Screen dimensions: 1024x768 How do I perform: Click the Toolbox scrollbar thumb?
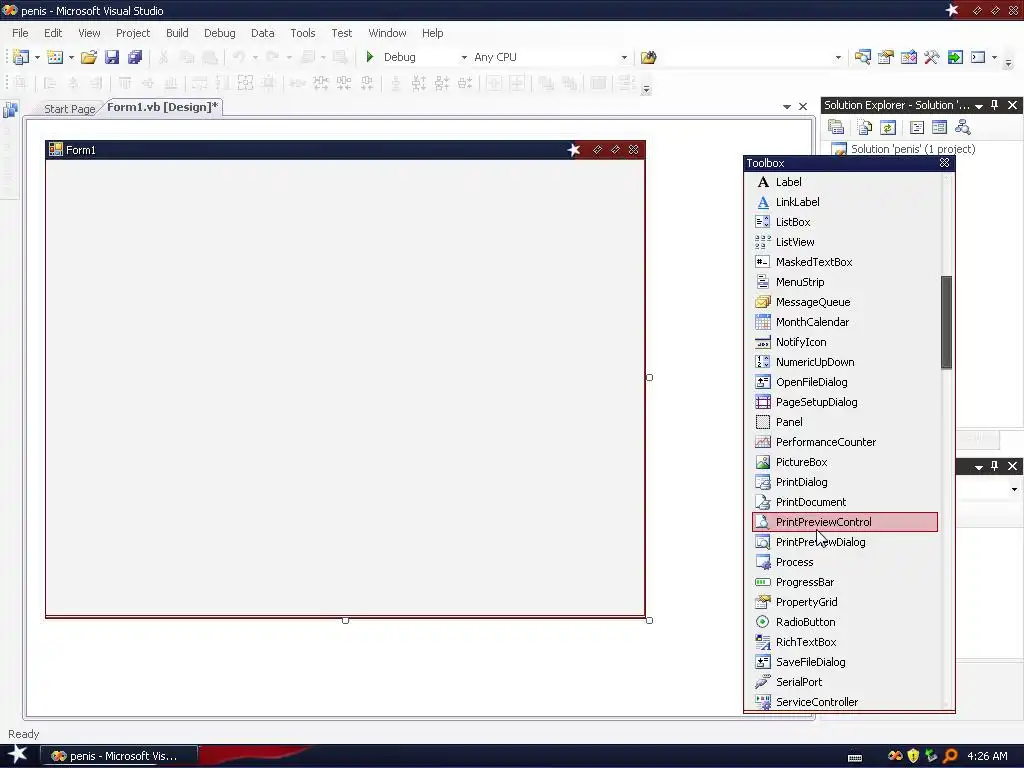click(x=946, y=322)
